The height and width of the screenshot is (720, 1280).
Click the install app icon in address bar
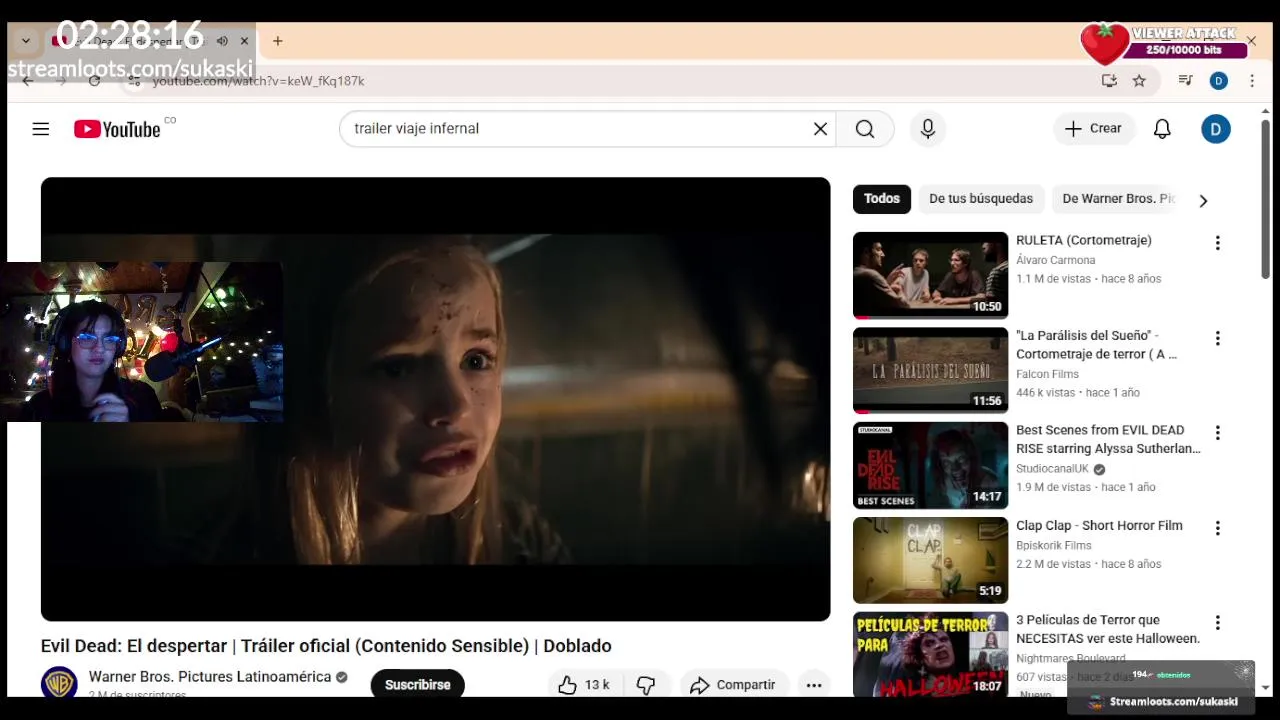(1109, 81)
